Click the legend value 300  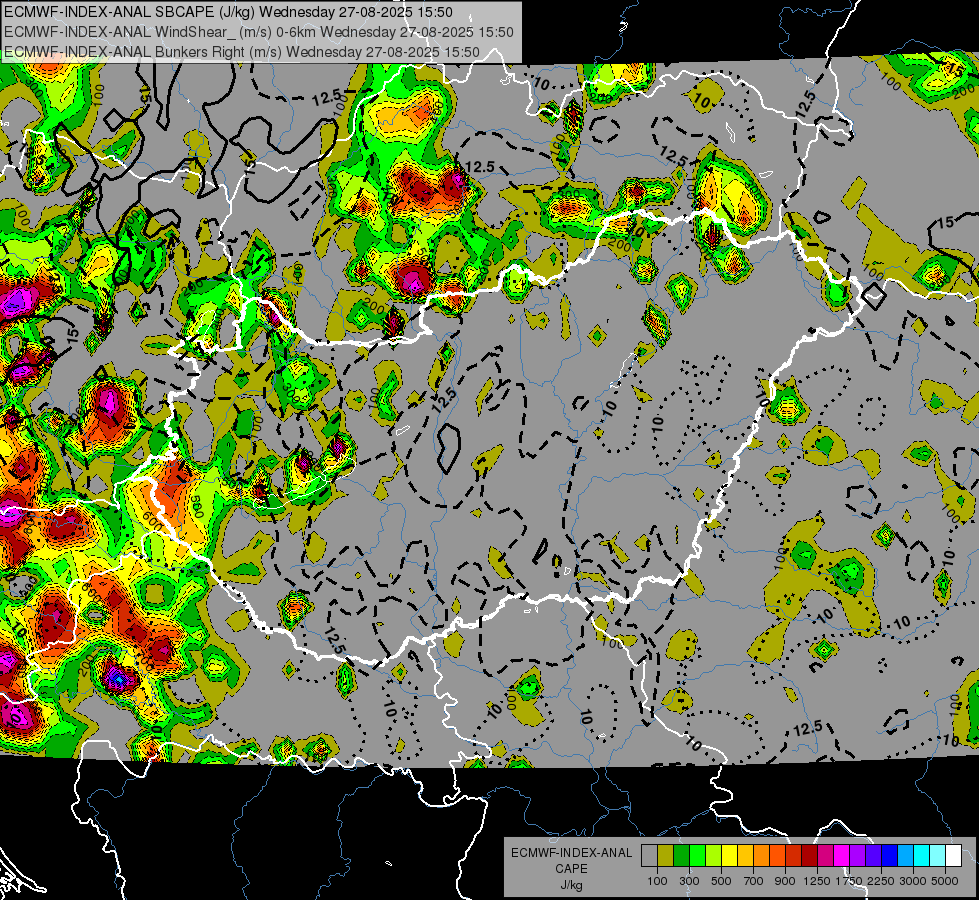pos(689,881)
